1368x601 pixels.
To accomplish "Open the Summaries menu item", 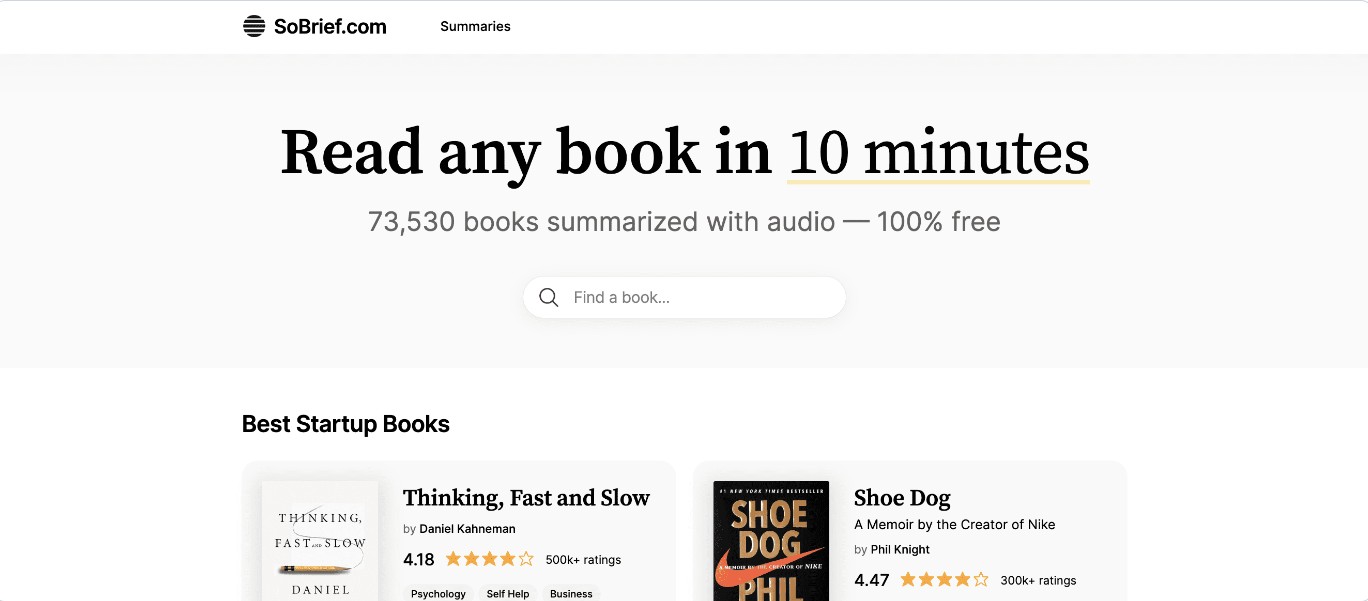I will pyautogui.click(x=475, y=27).
